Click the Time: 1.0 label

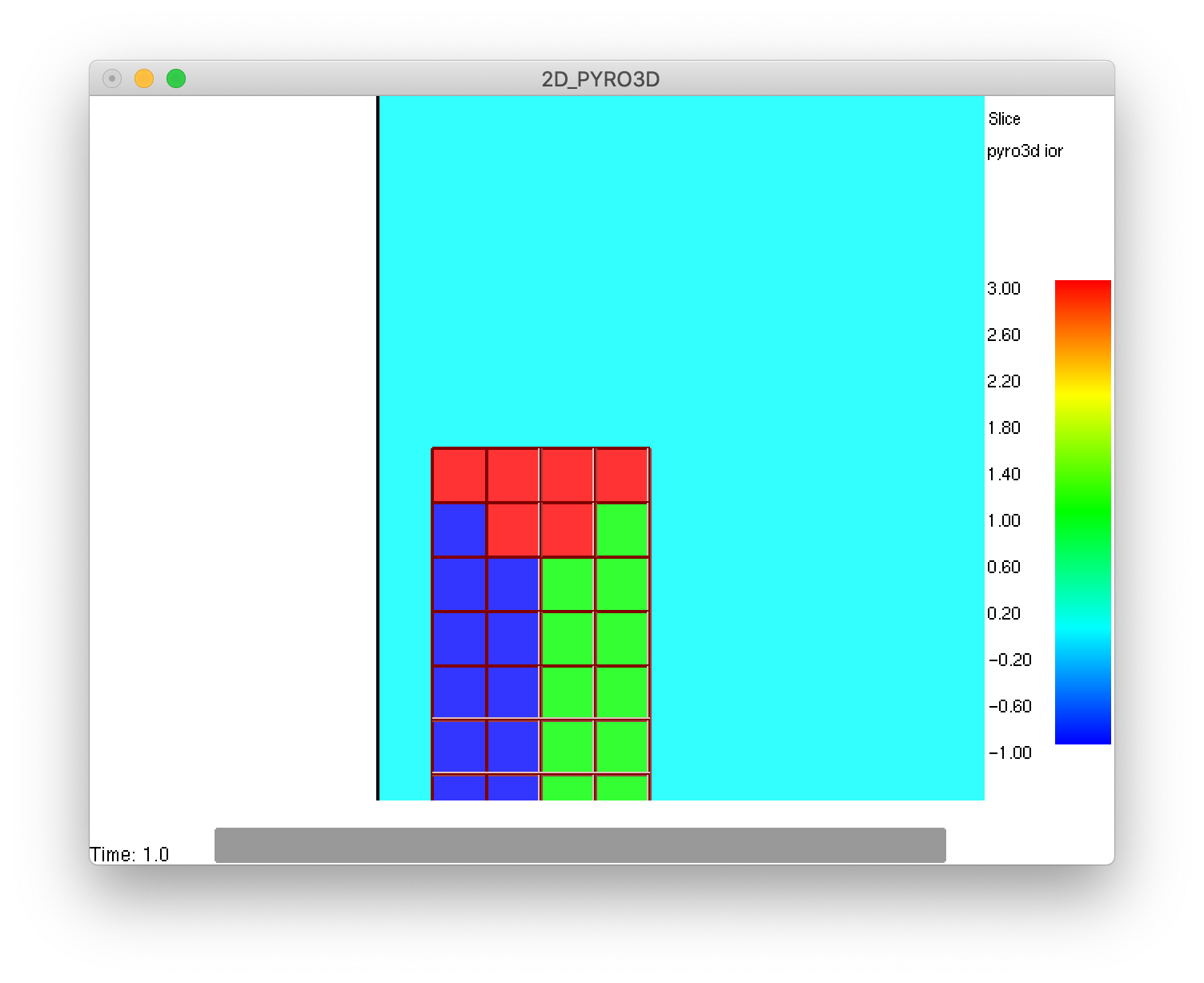coord(130,853)
